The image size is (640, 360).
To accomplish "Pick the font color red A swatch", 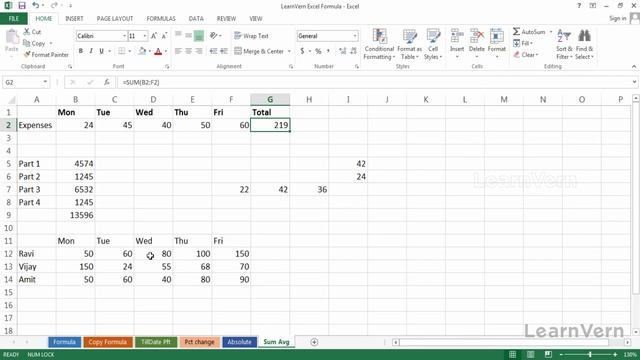I will point(158,51).
